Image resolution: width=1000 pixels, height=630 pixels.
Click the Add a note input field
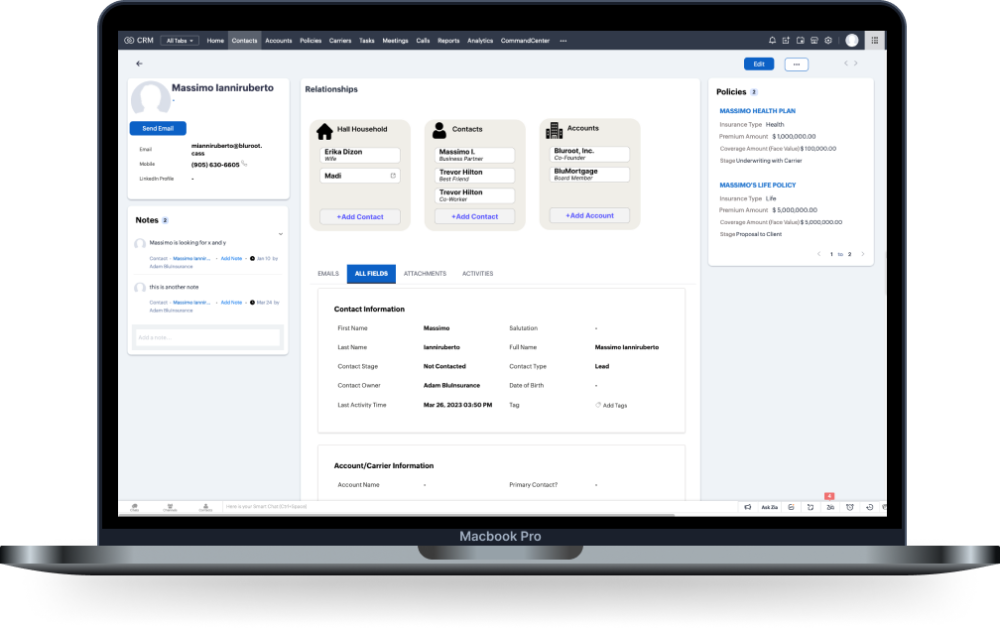point(209,337)
